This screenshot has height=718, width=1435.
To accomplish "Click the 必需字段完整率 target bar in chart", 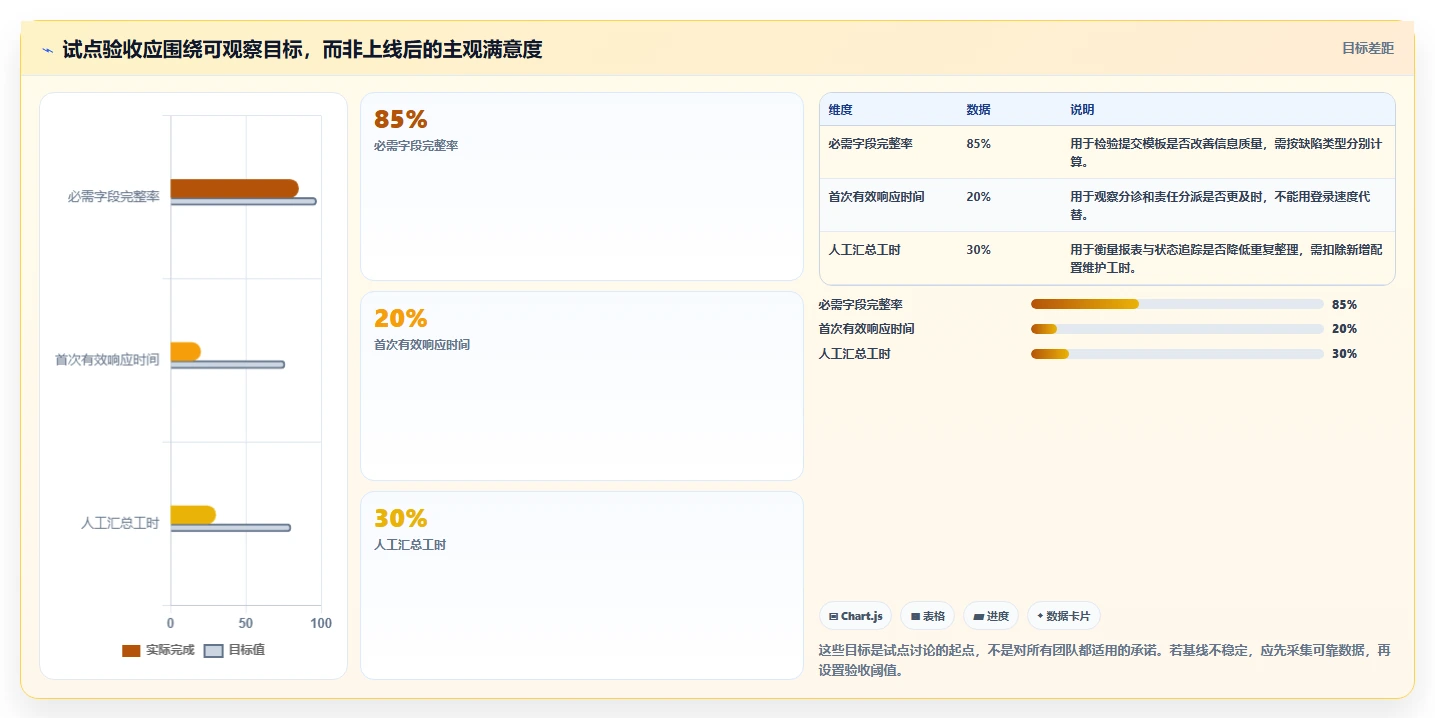I will point(243,201).
